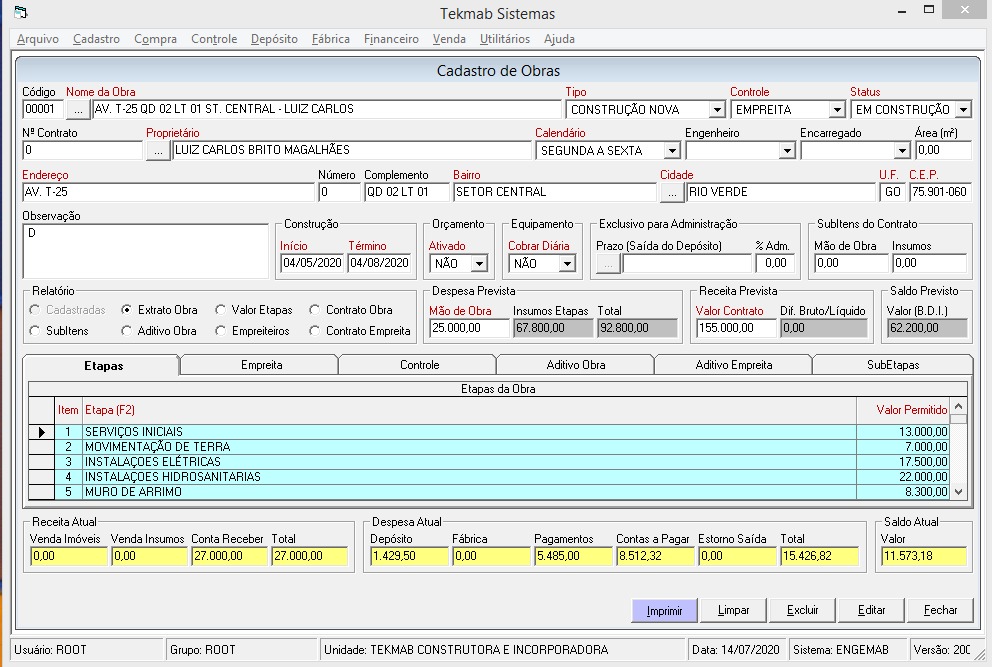Expand the Calendário dropdown
The width and height of the screenshot is (992, 667).
tap(671, 151)
